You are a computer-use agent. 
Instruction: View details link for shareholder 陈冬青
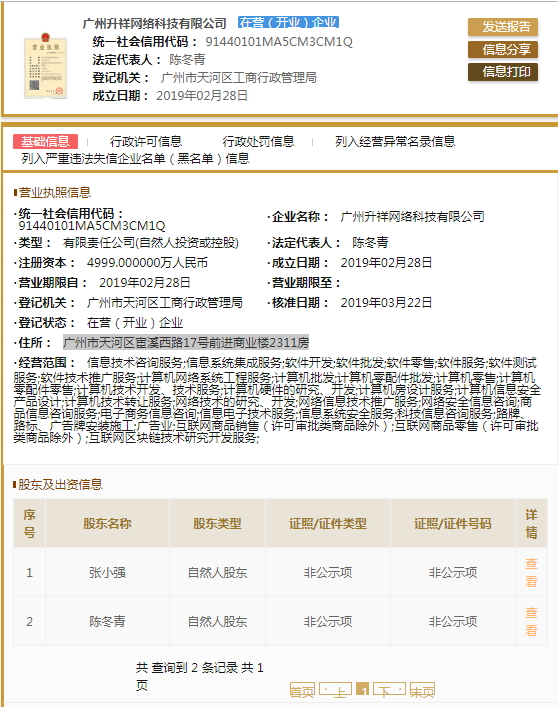531,622
